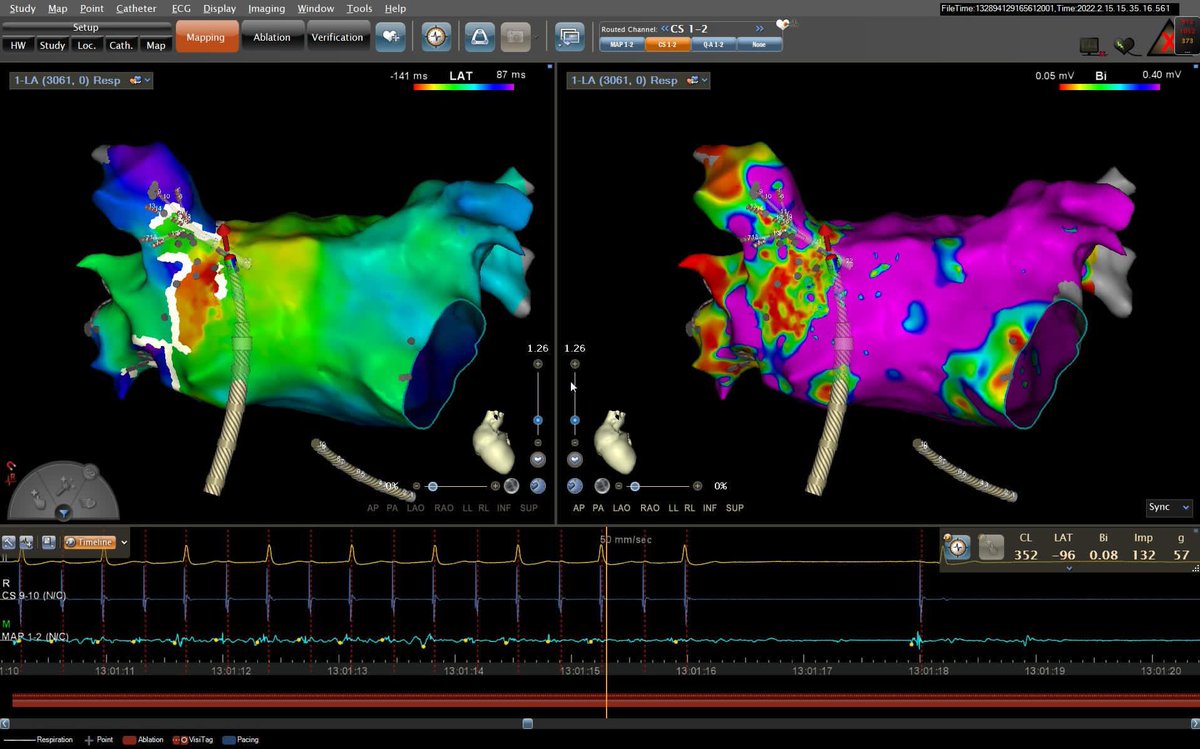Open the Catheter menu

[x=136, y=8]
